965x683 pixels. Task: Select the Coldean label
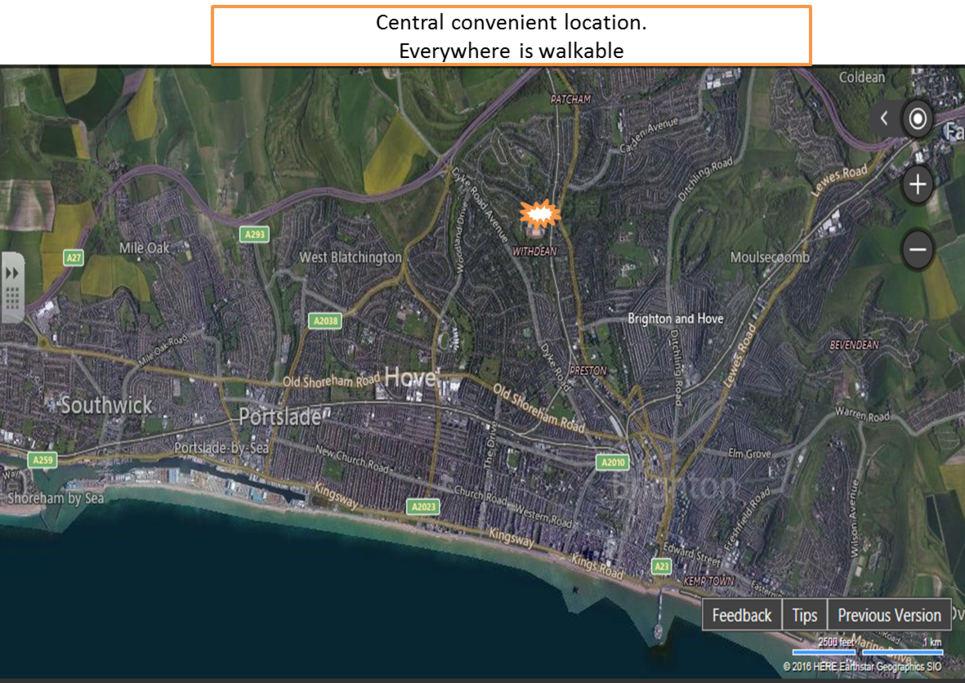(862, 78)
